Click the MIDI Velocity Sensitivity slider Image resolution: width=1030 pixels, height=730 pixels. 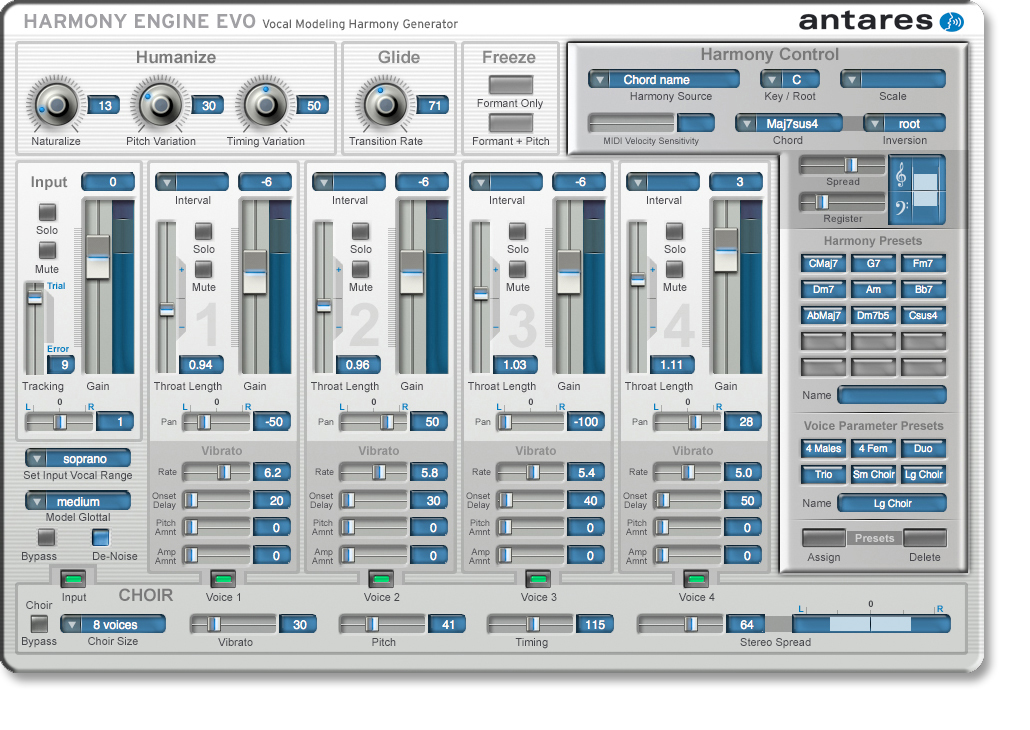[631, 123]
